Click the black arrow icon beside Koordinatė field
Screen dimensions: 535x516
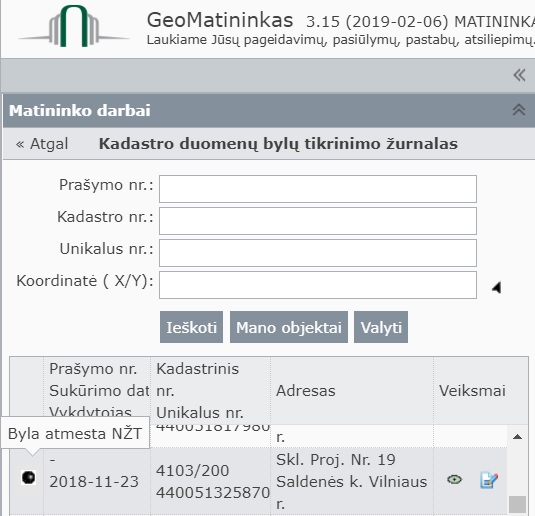click(496, 287)
